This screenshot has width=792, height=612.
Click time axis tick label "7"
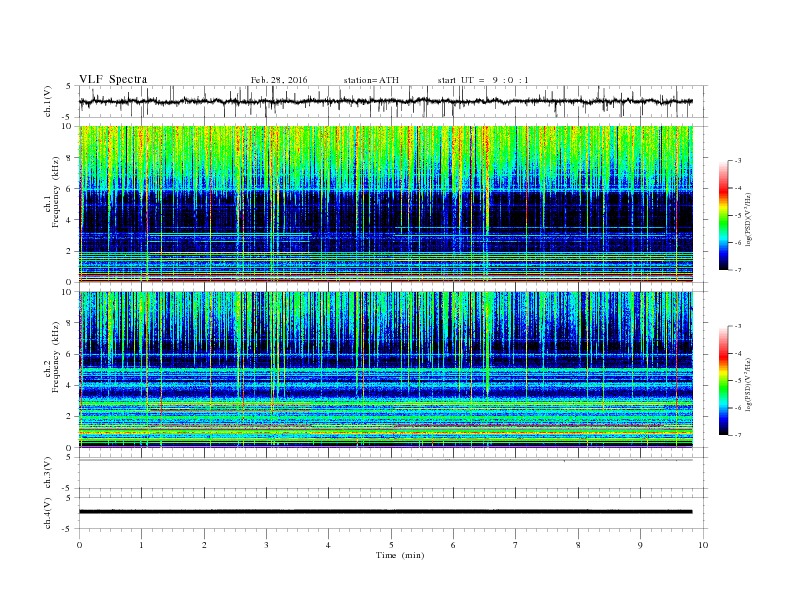pos(515,545)
